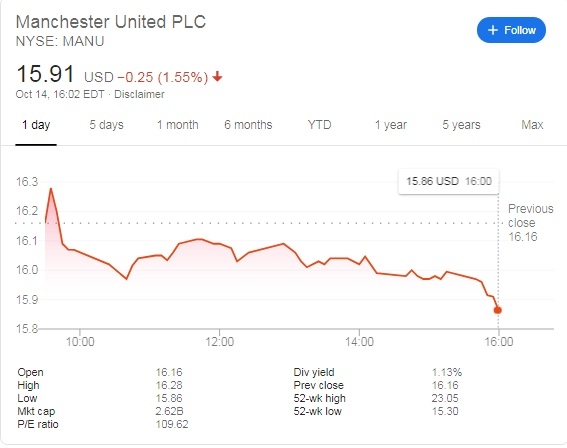Click the plus icon in Follow button

click(493, 30)
